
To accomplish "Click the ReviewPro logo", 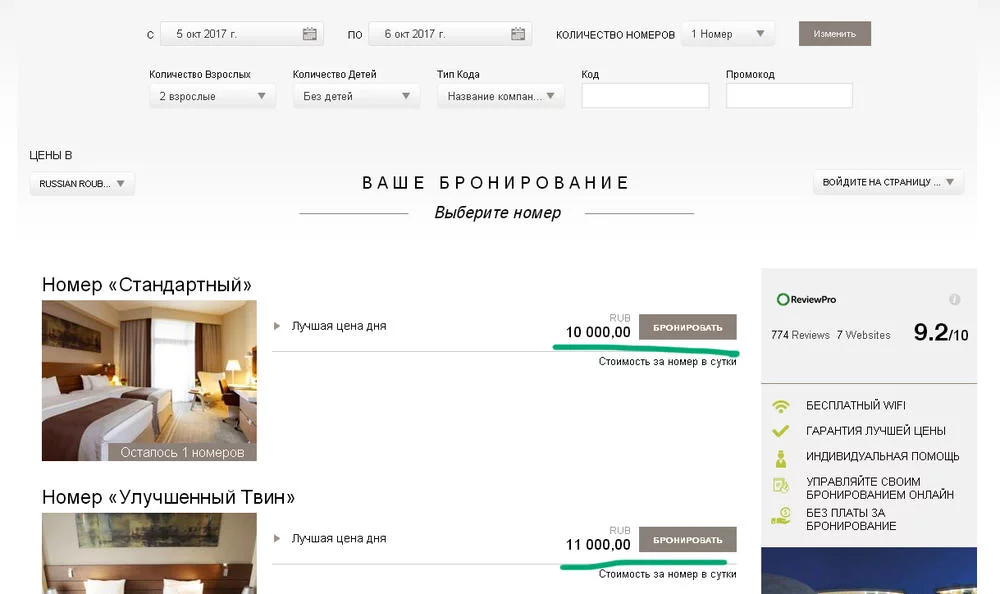I will tap(806, 299).
